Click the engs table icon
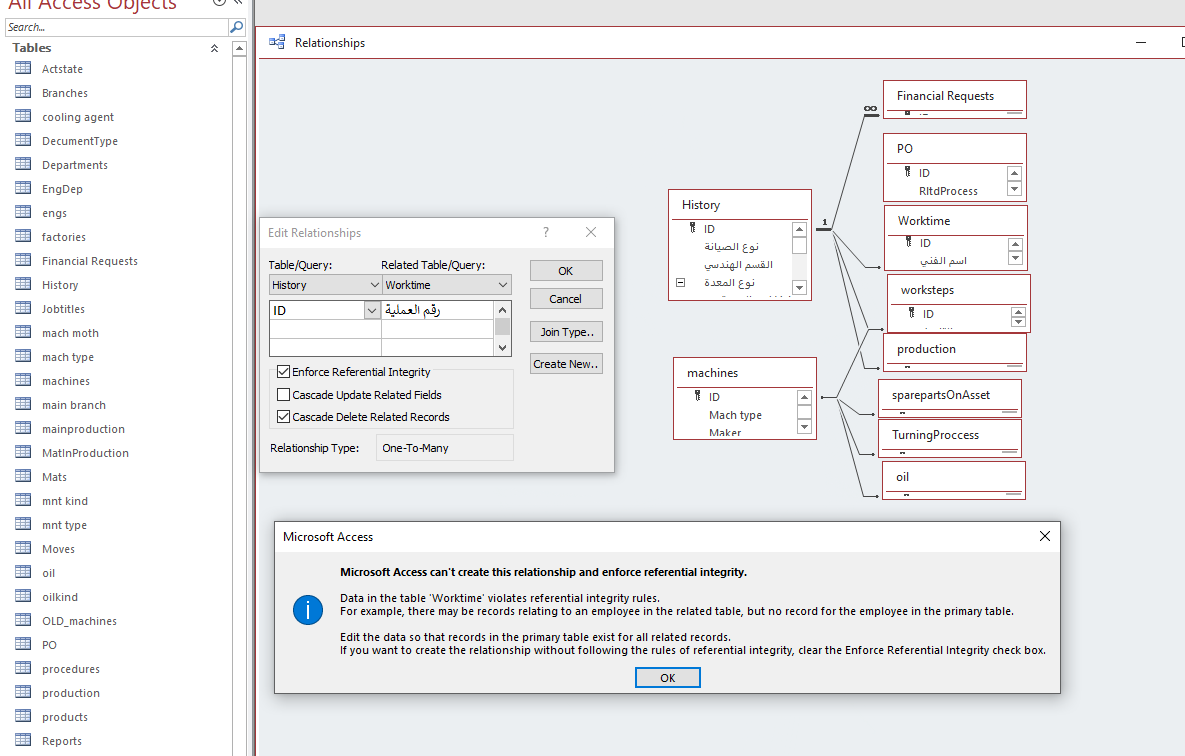The height and width of the screenshot is (756, 1185). (x=23, y=212)
